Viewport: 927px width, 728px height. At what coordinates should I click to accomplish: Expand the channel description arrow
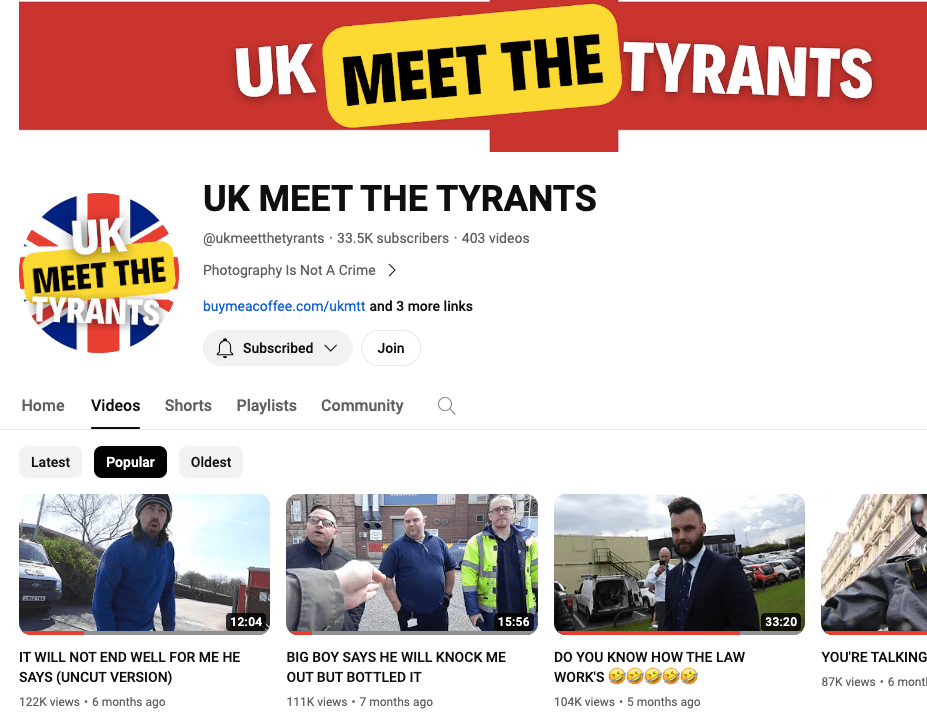pos(391,270)
